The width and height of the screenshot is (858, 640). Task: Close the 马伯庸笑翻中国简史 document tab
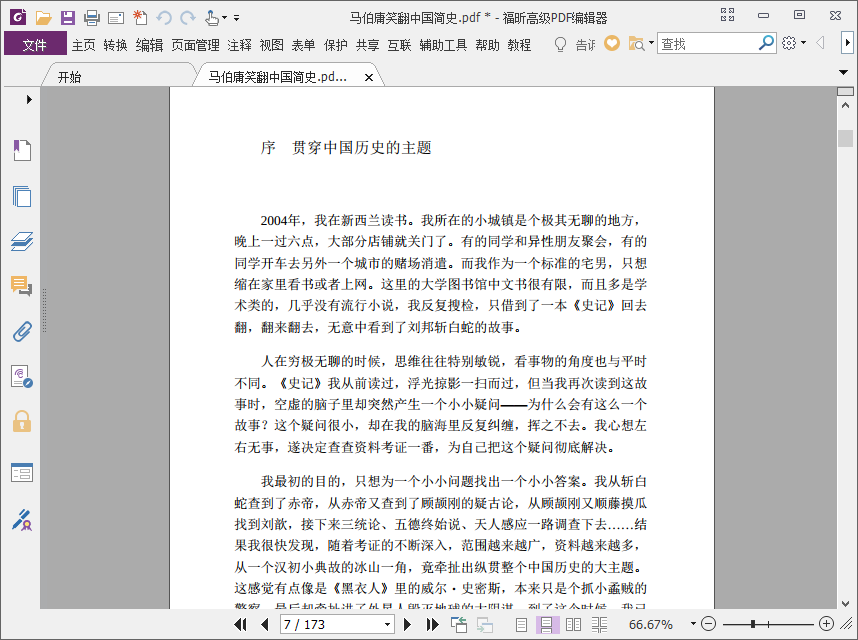pyautogui.click(x=369, y=78)
